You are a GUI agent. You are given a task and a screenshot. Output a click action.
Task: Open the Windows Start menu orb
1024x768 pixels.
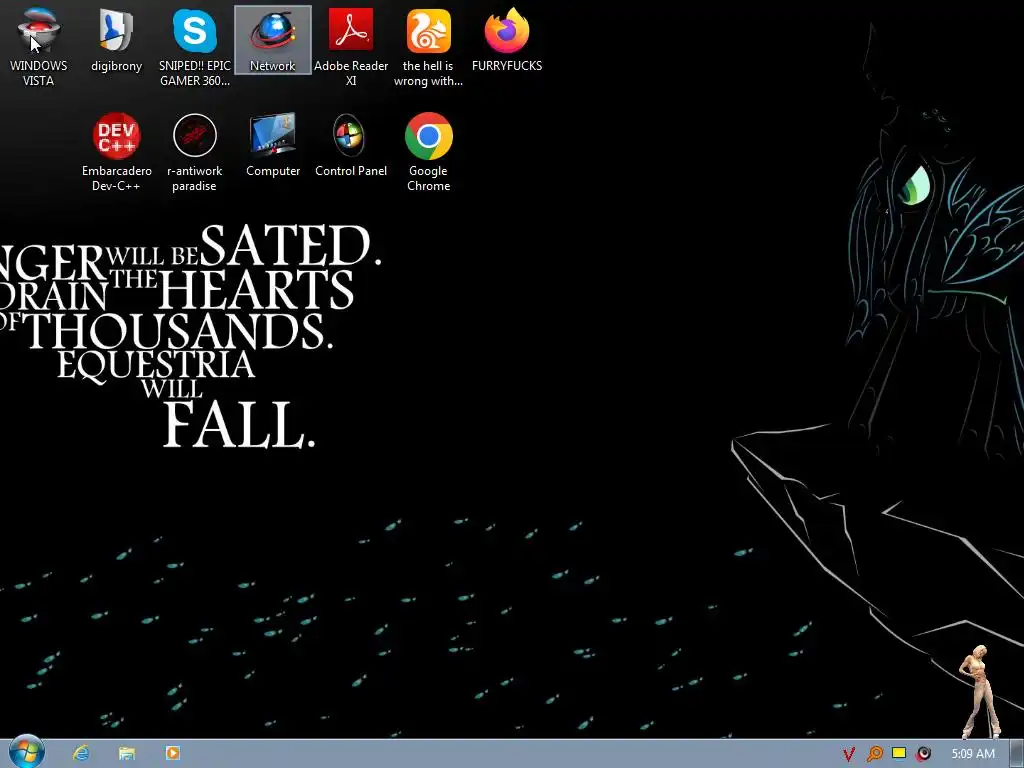tap(27, 752)
